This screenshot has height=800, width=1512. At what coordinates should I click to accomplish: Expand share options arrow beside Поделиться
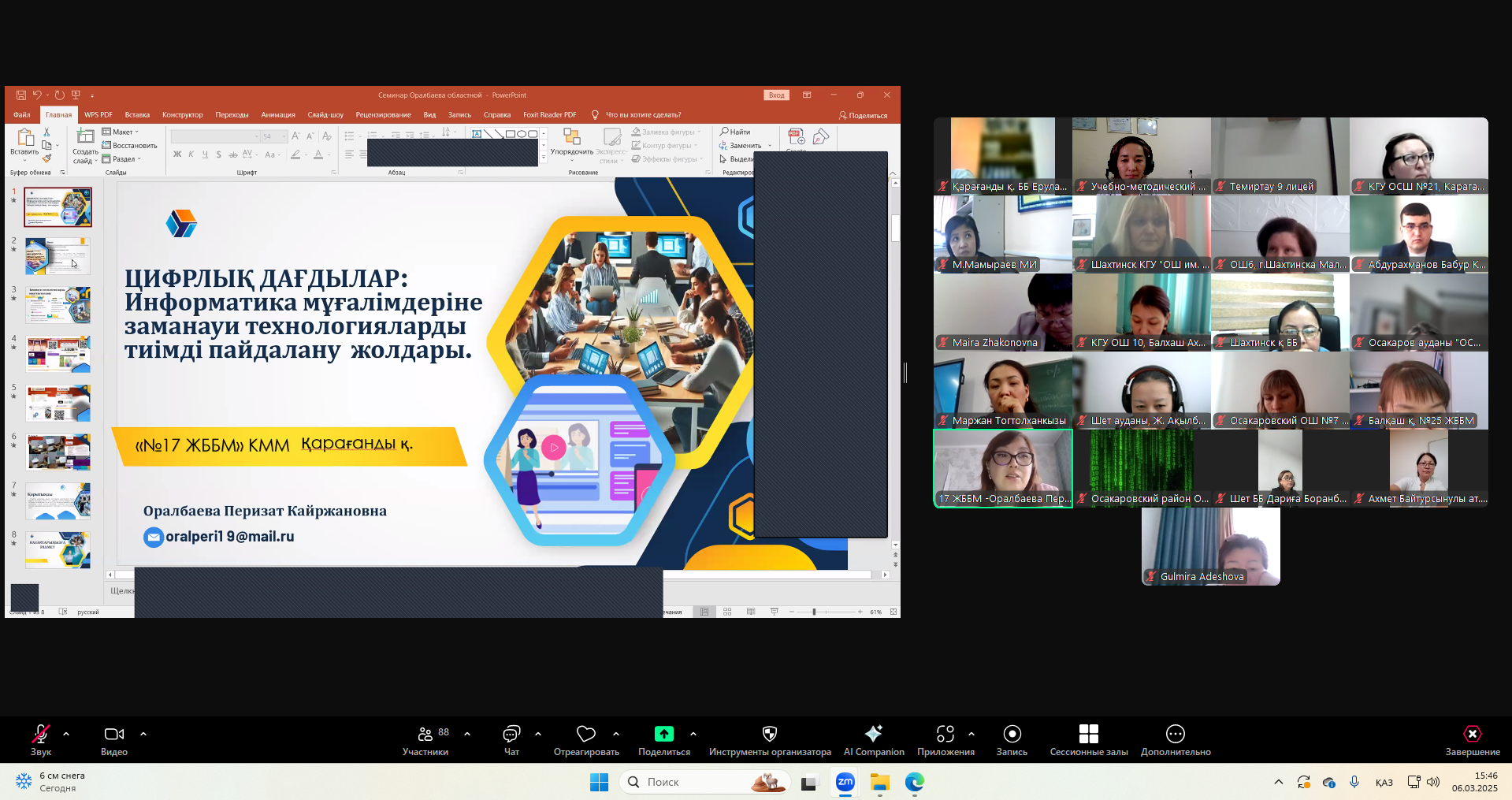[693, 734]
